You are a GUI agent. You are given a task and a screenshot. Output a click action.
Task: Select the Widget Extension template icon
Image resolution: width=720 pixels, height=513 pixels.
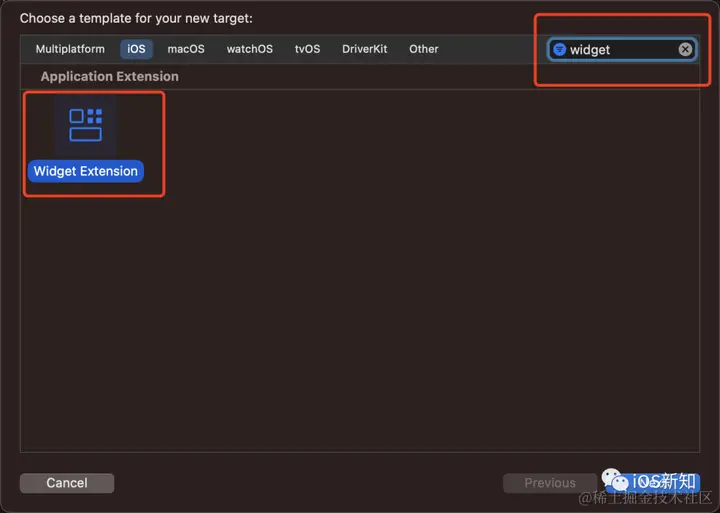click(85, 125)
